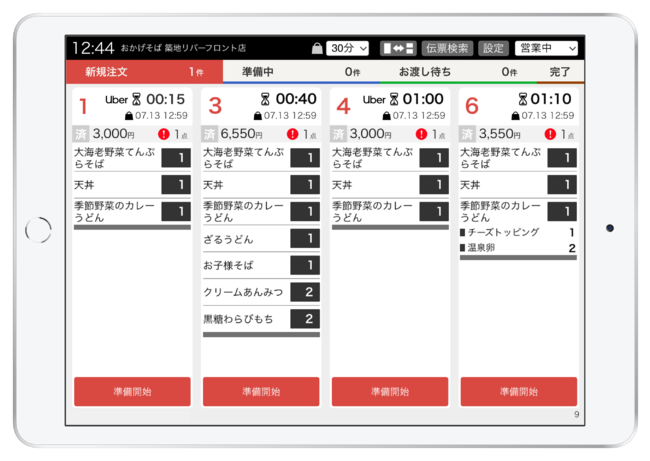Click the red alert icon on order 1
Screen dimensions: 650x461
point(163,134)
